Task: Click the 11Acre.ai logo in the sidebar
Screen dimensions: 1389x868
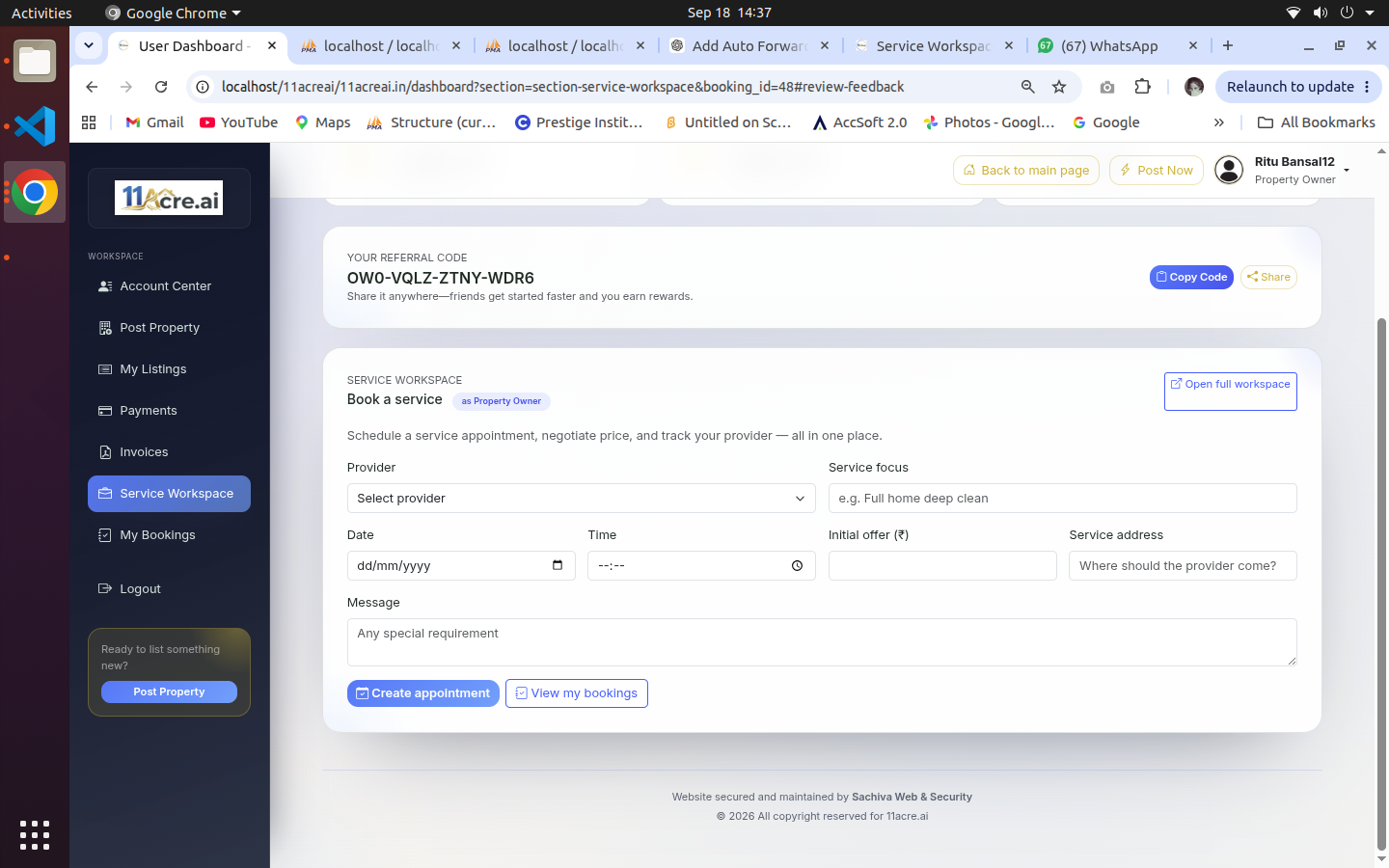Action: point(169,198)
